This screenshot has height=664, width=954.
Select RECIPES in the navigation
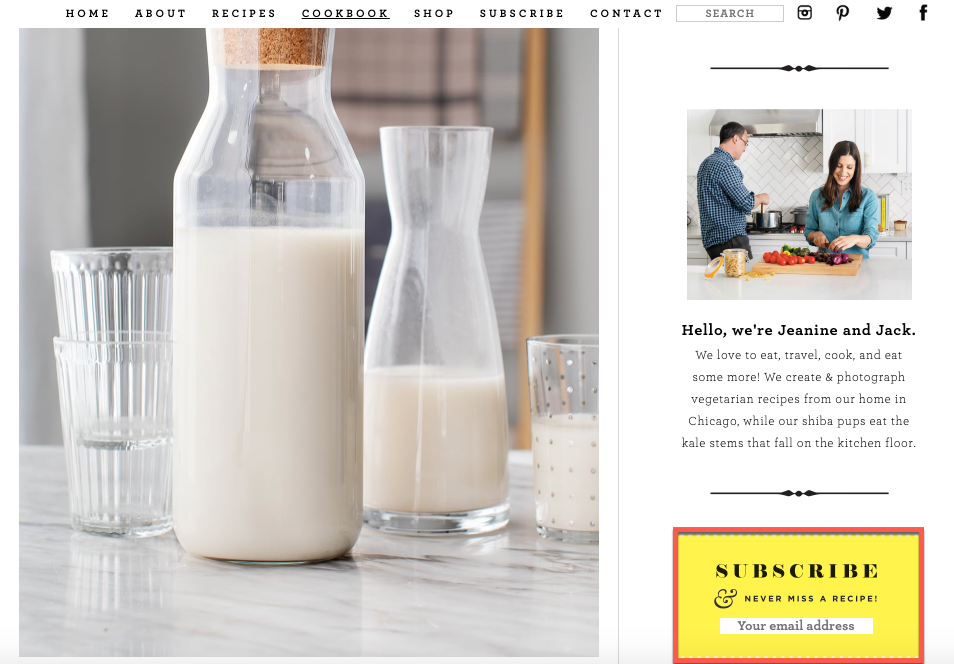point(244,13)
